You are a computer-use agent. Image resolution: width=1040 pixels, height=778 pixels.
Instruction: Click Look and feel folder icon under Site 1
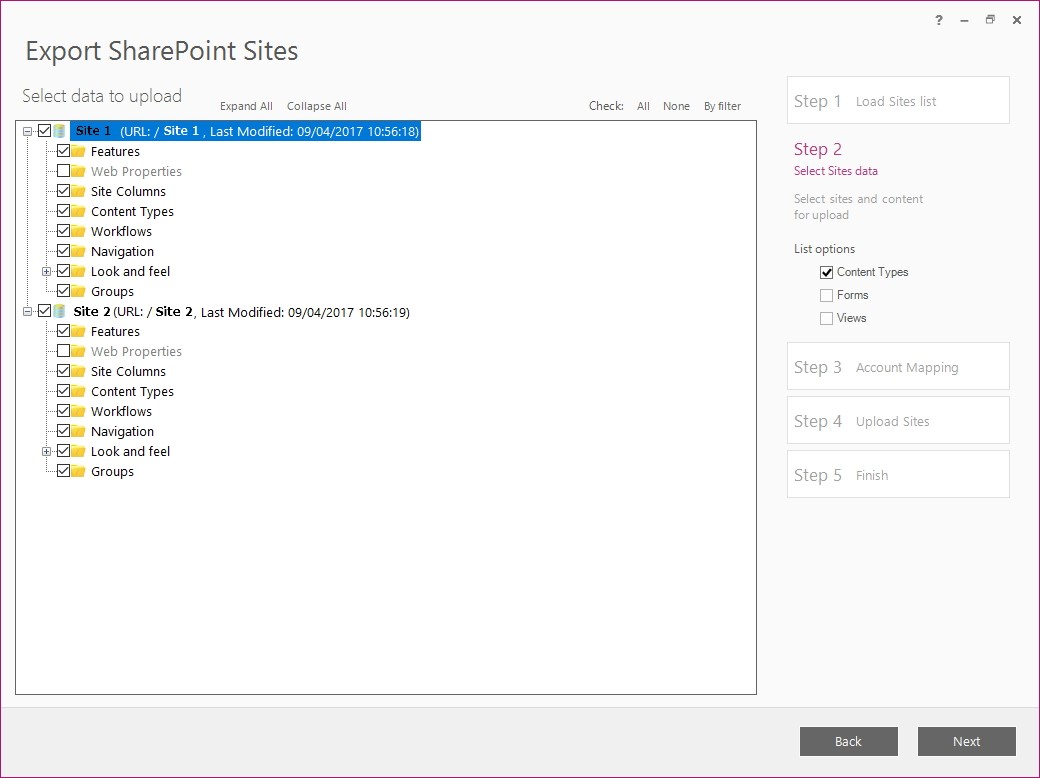click(x=78, y=271)
